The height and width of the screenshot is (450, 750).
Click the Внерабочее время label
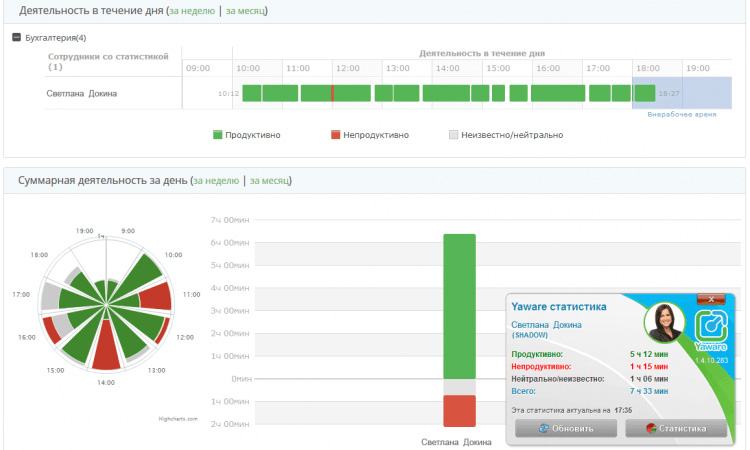coord(682,114)
